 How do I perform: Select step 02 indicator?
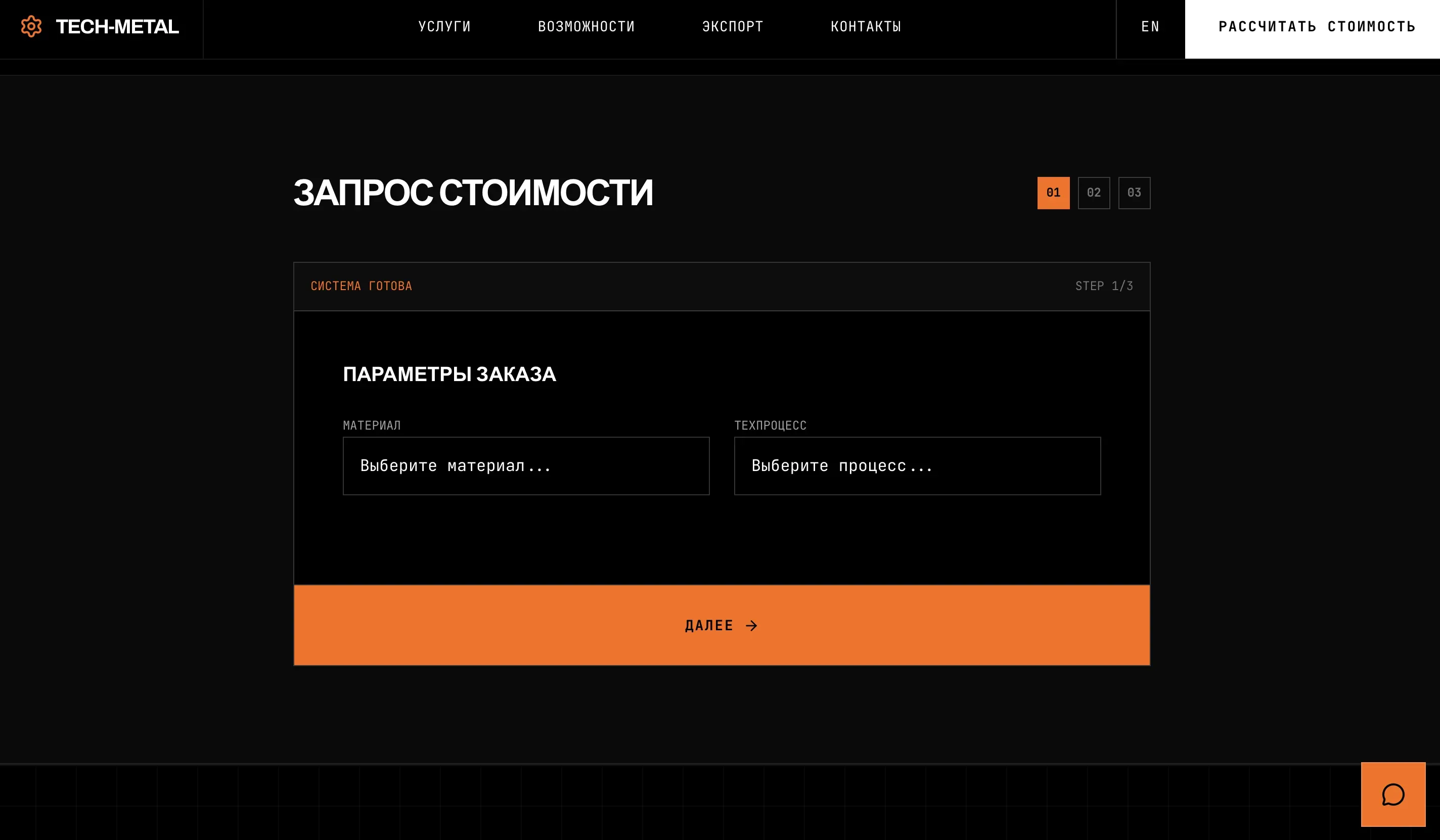tap(1094, 193)
